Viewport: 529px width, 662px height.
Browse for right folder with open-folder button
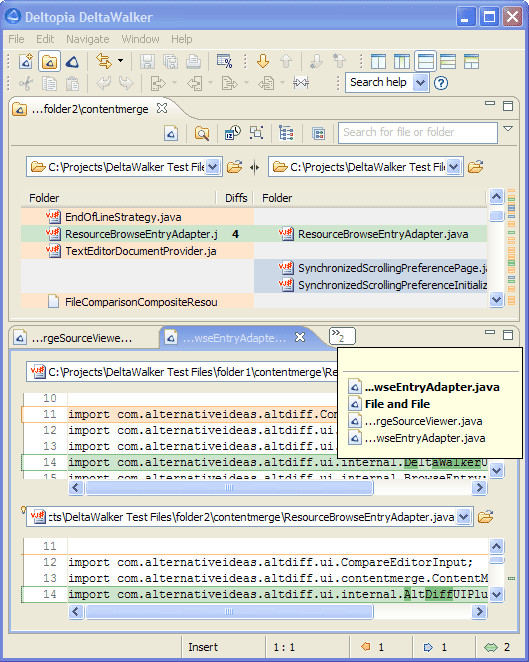(x=475, y=167)
